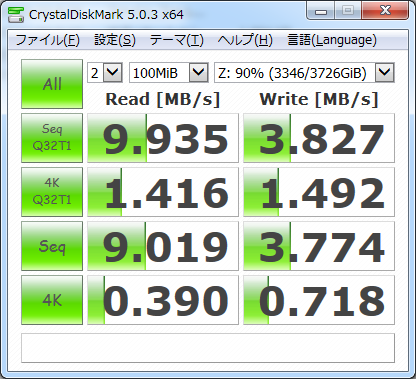
Task: Open the ヘルプ(H) menu
Action: click(x=245, y=40)
